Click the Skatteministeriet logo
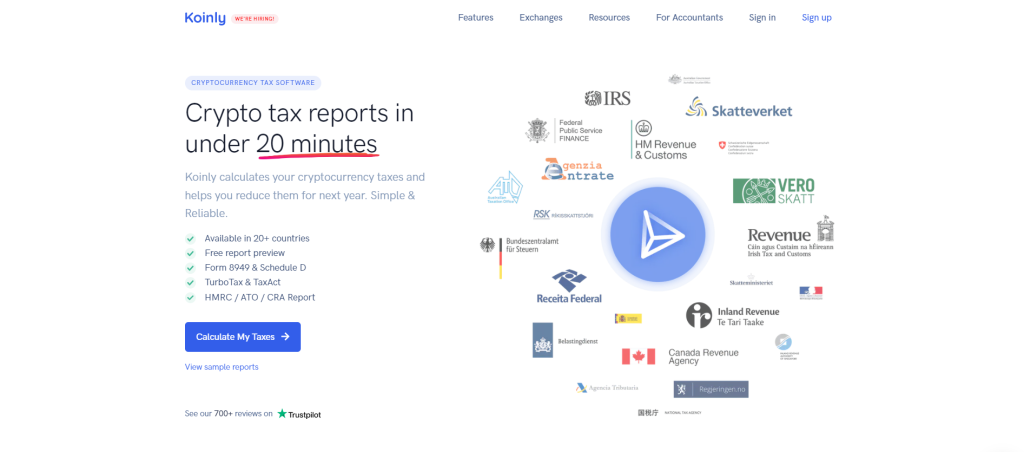 click(x=751, y=280)
